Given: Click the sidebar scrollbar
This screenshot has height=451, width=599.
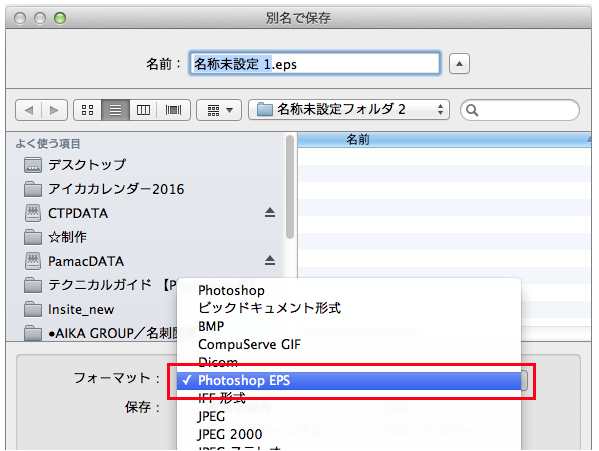Looking at the screenshot, I should pyautogui.click(x=290, y=187).
